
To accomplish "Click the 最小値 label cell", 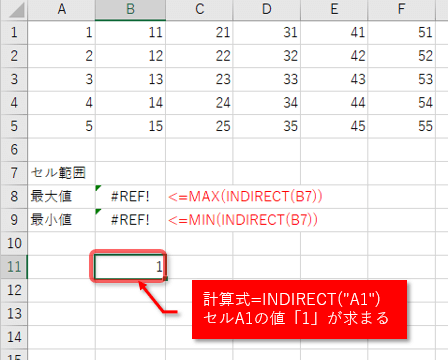I will click(61, 220).
